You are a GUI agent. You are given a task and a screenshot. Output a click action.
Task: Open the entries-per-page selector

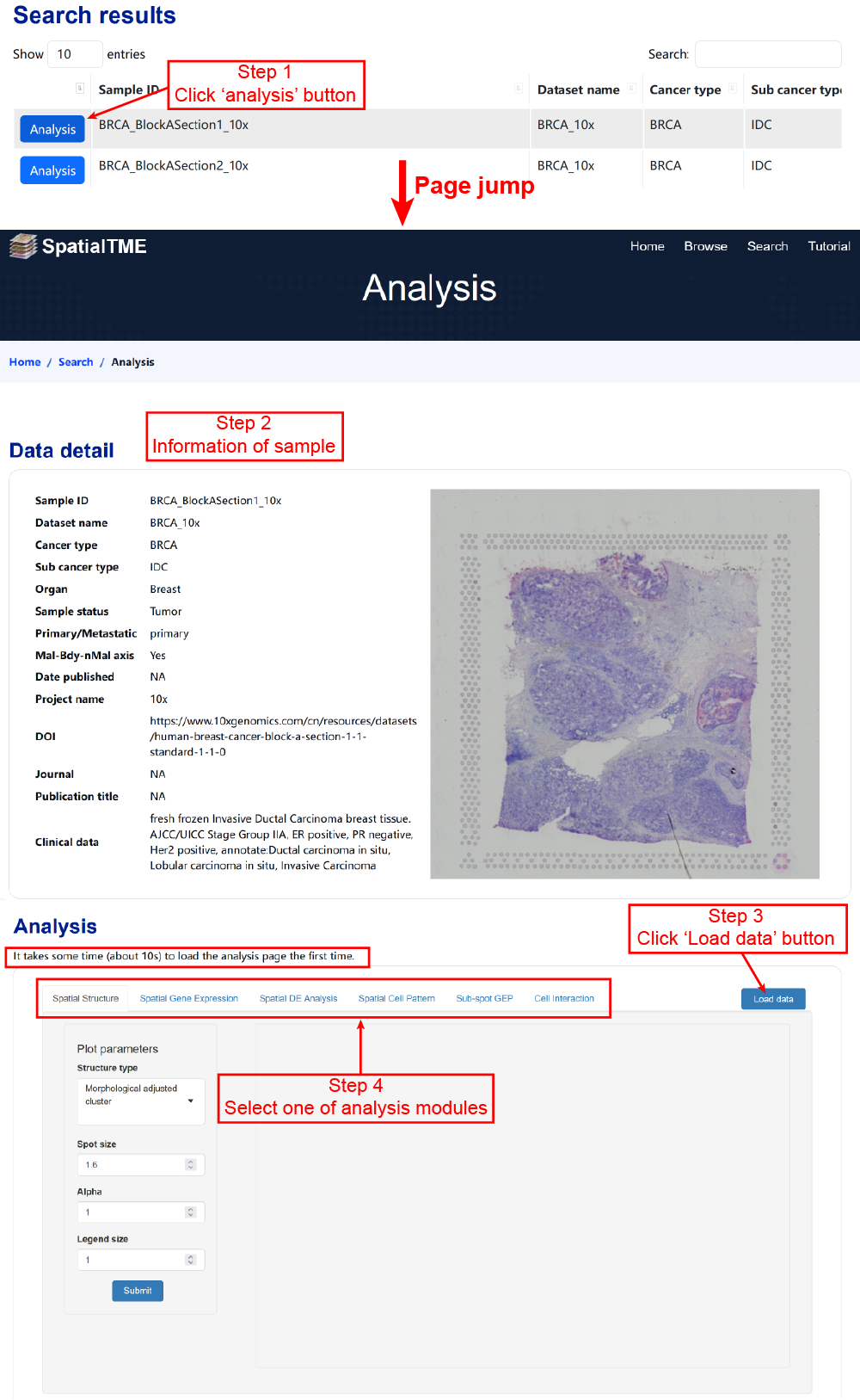click(74, 54)
